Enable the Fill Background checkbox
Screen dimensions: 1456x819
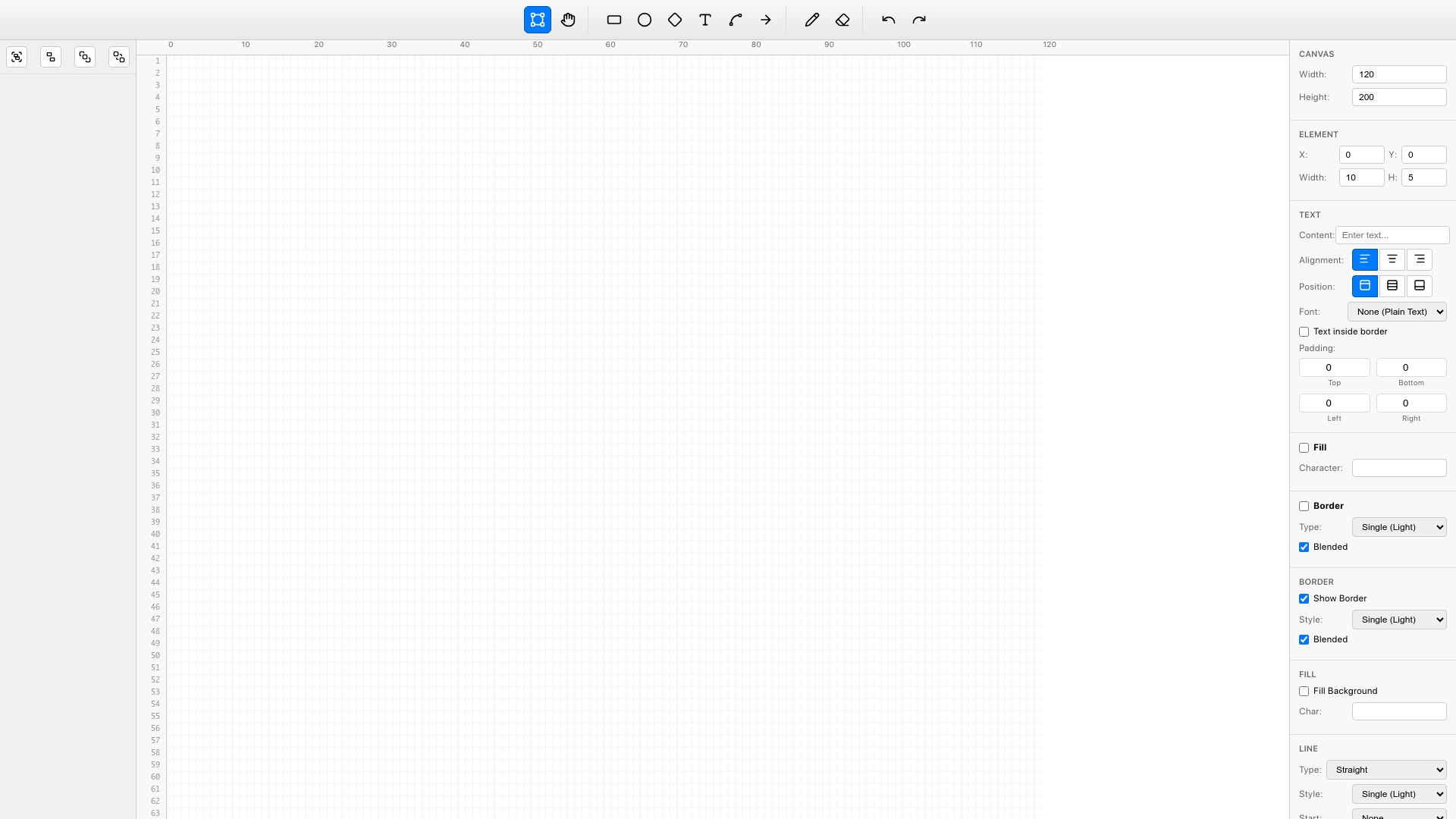point(1304,692)
